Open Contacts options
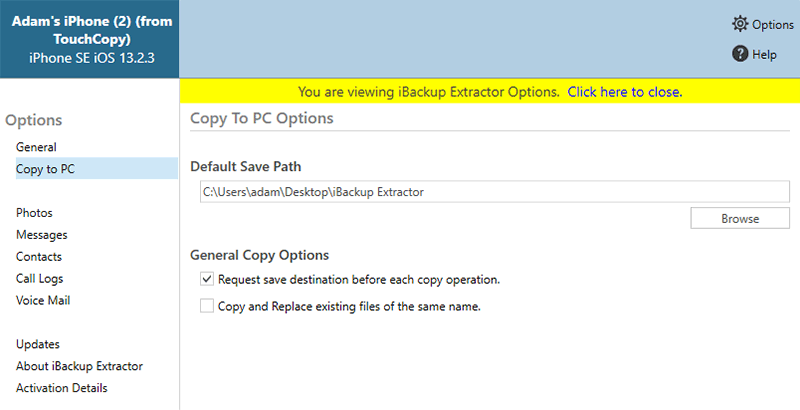 (x=39, y=257)
